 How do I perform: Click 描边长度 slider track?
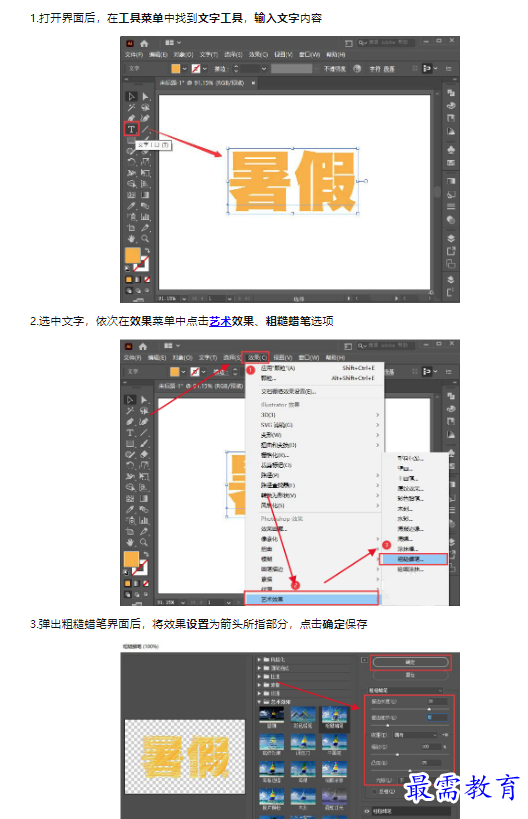pyautogui.click(x=408, y=709)
